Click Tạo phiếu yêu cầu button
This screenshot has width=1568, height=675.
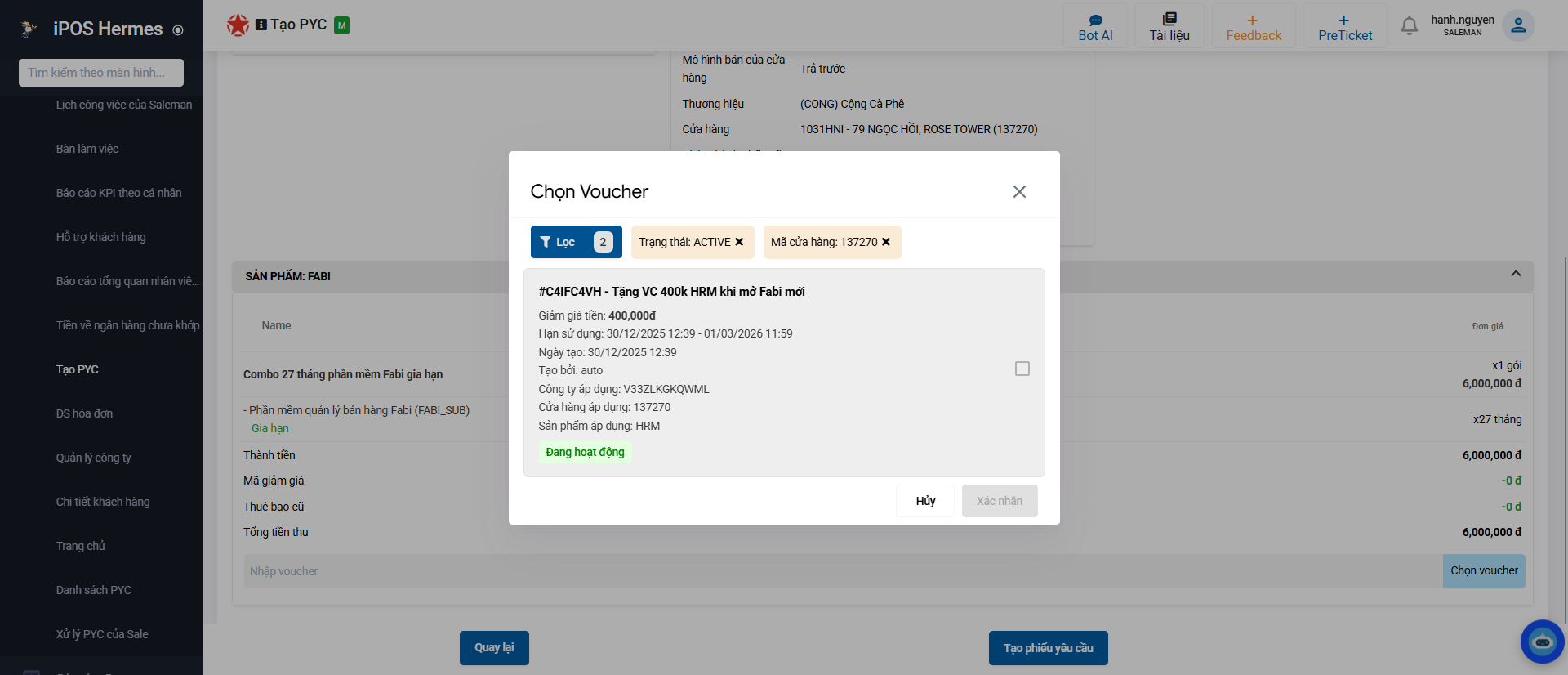(1049, 648)
